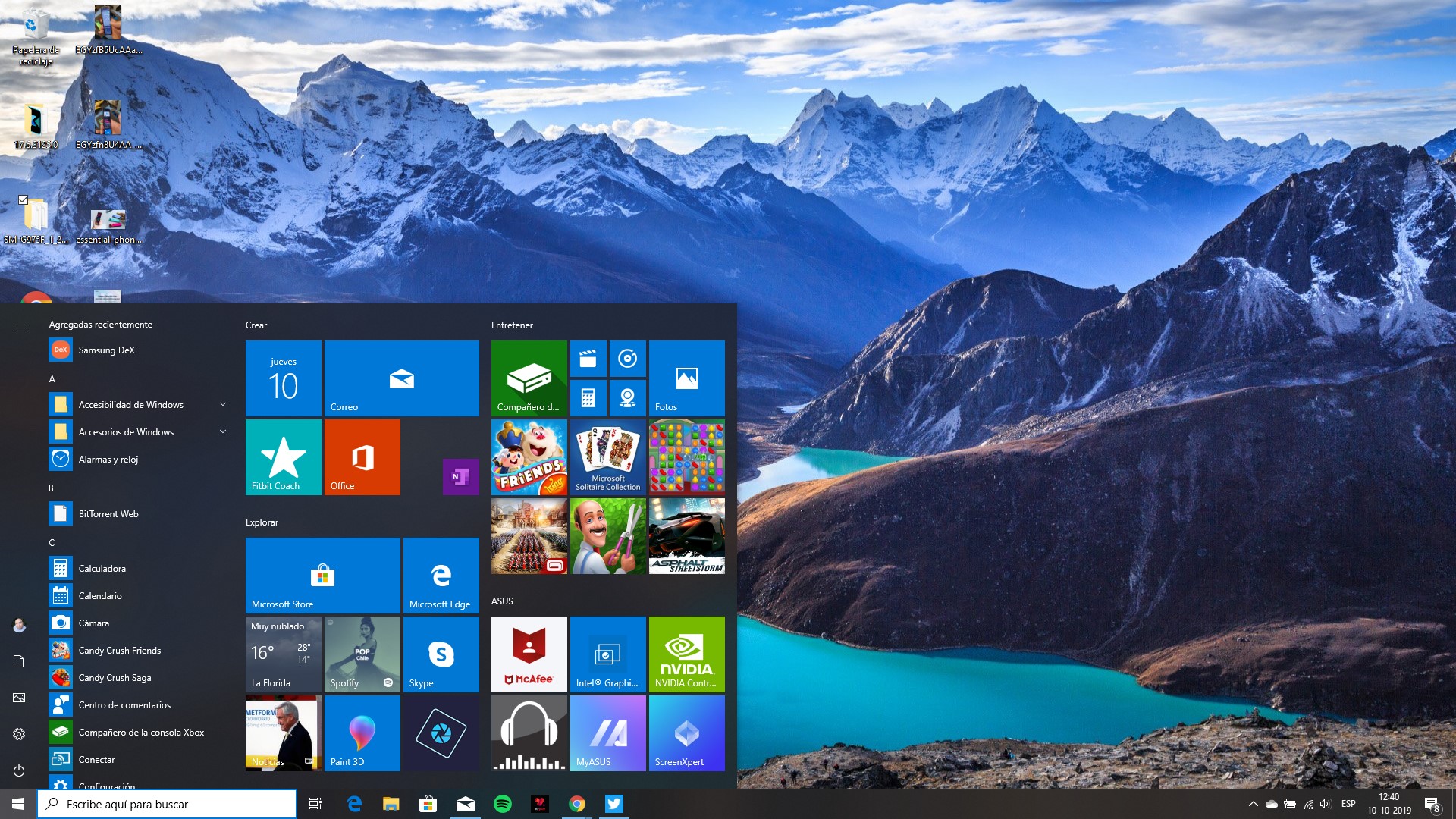Open Twitter from the taskbar
The width and height of the screenshot is (1456, 819).
coord(614,804)
